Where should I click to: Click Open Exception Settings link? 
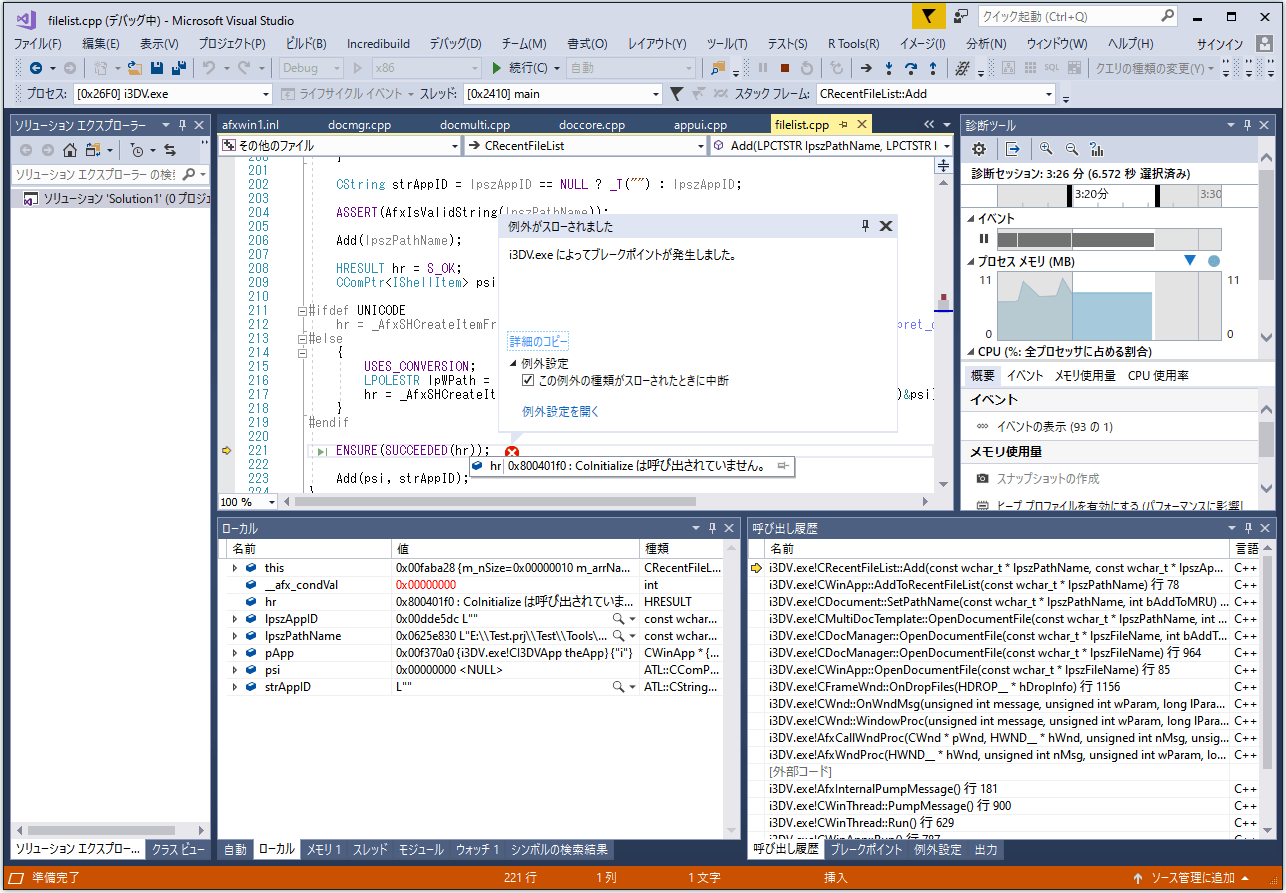(x=560, y=411)
